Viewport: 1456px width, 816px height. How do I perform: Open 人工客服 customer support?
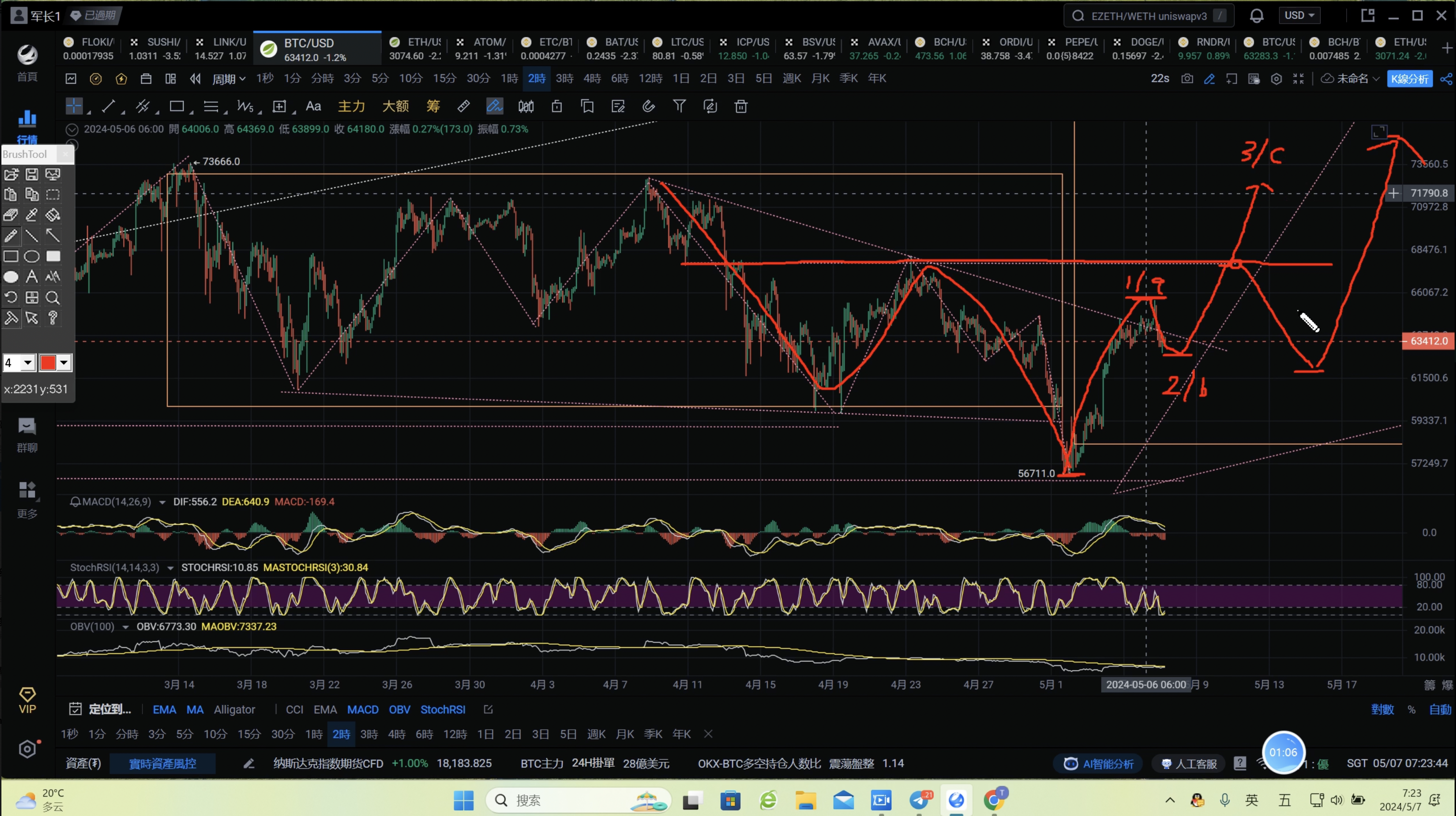1189,764
